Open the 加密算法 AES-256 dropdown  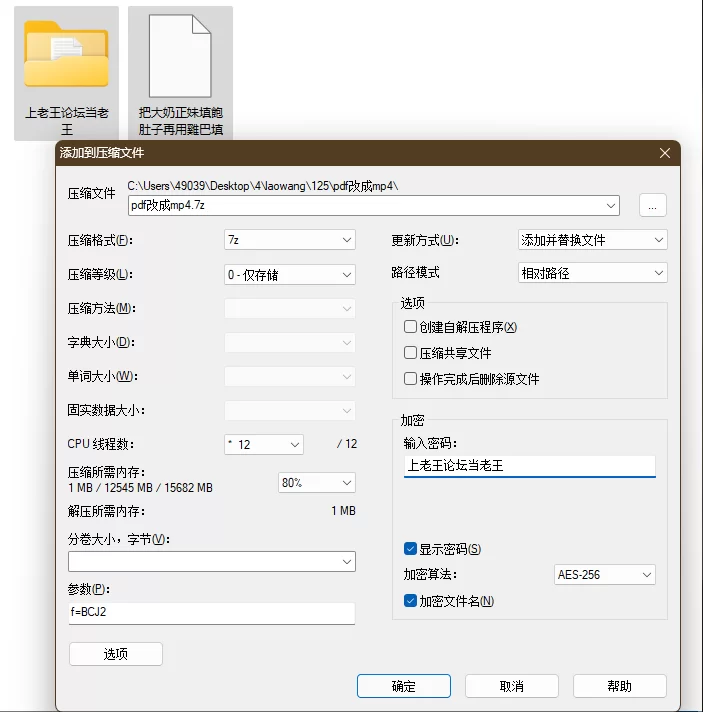[604, 575]
